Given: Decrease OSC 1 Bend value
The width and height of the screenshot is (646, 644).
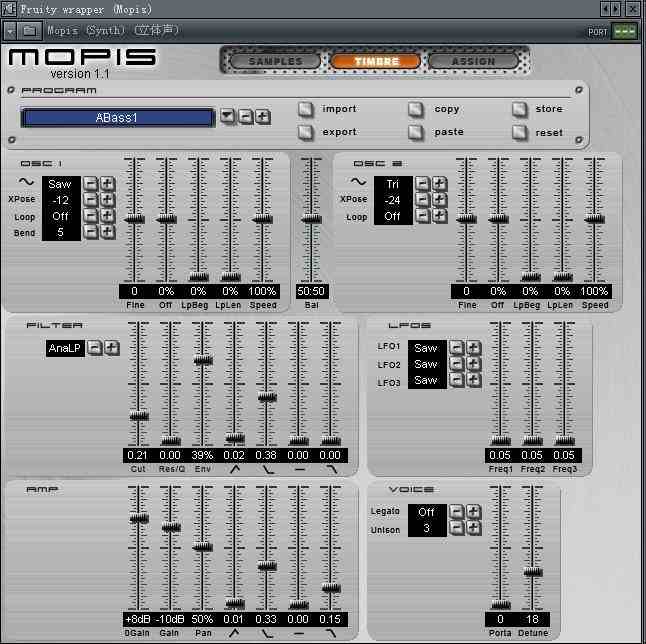Looking at the screenshot, I should click(x=91, y=232).
